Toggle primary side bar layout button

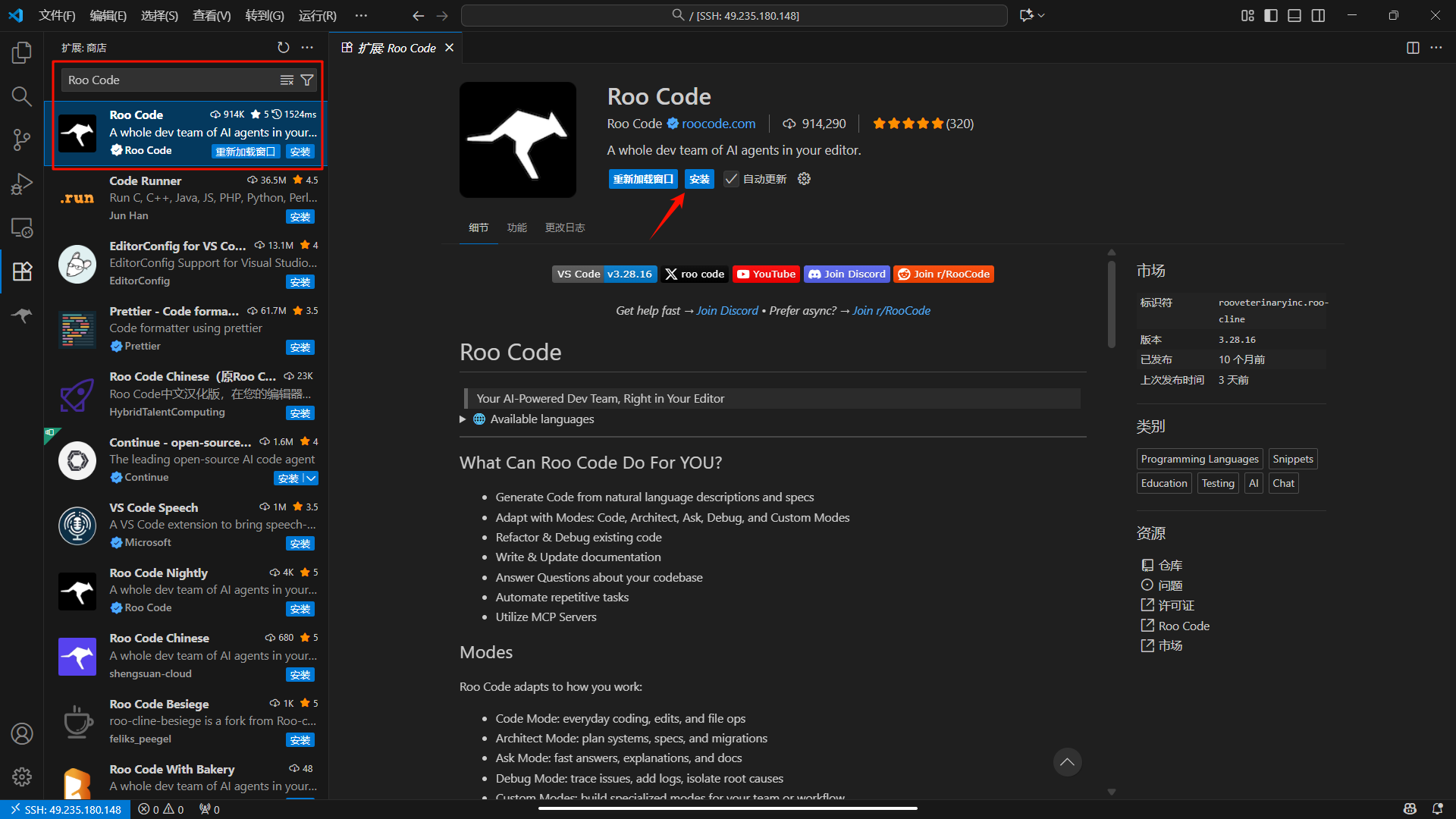(x=1271, y=15)
